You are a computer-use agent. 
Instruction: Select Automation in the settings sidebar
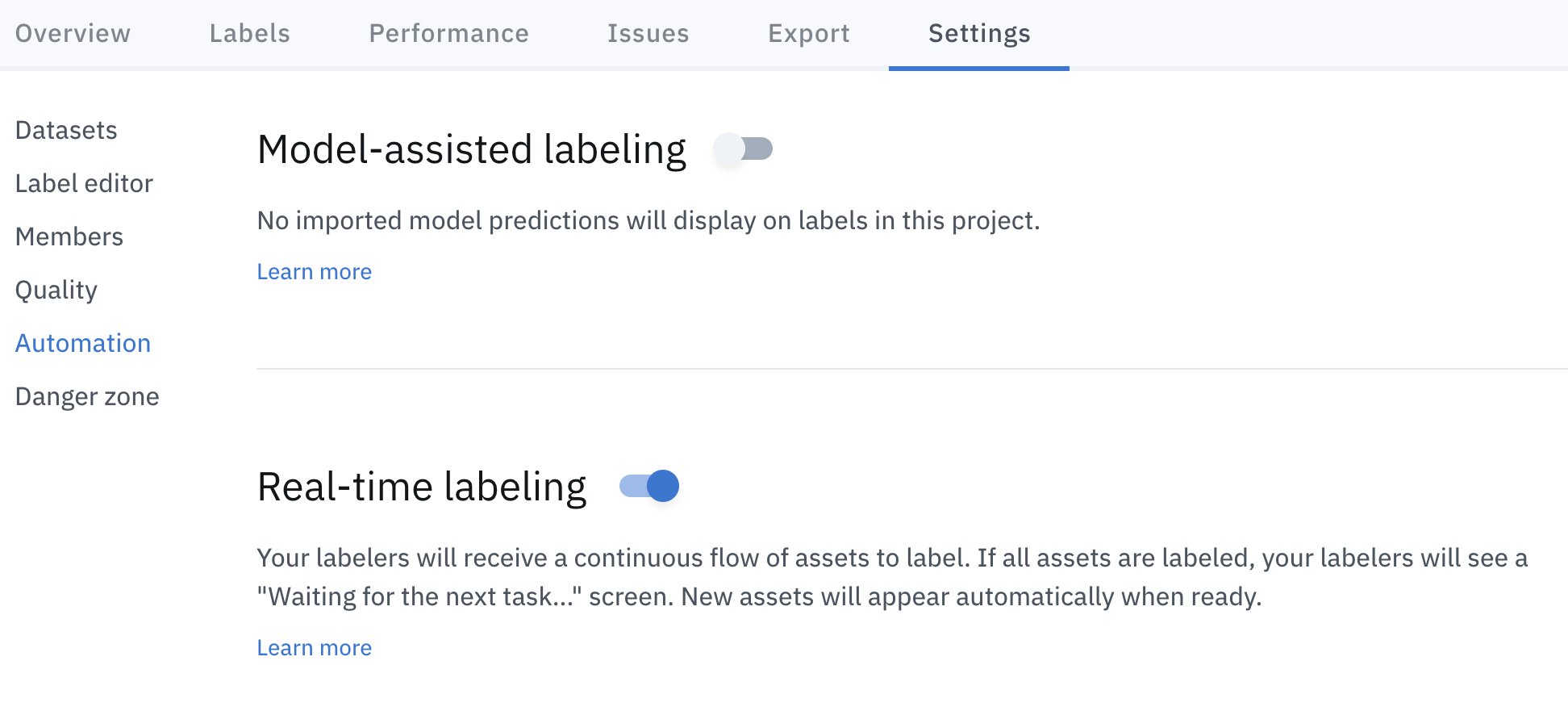(83, 343)
